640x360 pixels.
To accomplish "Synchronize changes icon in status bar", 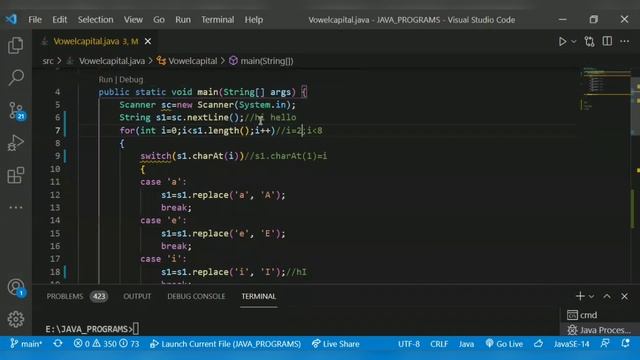I will click(x=58, y=344).
